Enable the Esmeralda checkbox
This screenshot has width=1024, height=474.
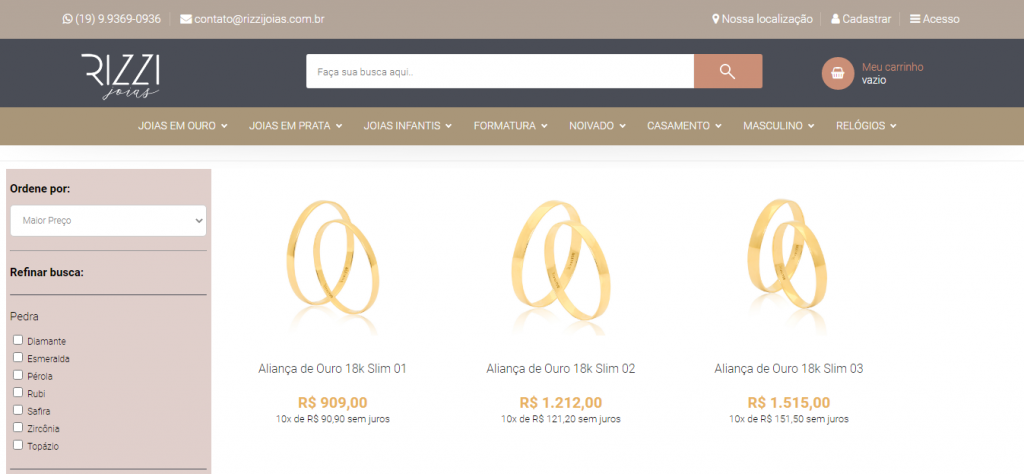click(18, 357)
